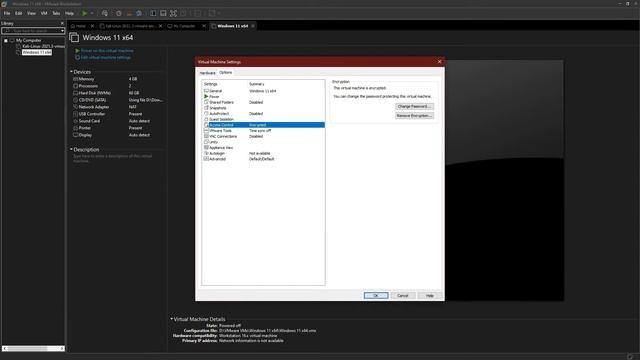Confirm settings with the OK button

pyautogui.click(x=376, y=296)
